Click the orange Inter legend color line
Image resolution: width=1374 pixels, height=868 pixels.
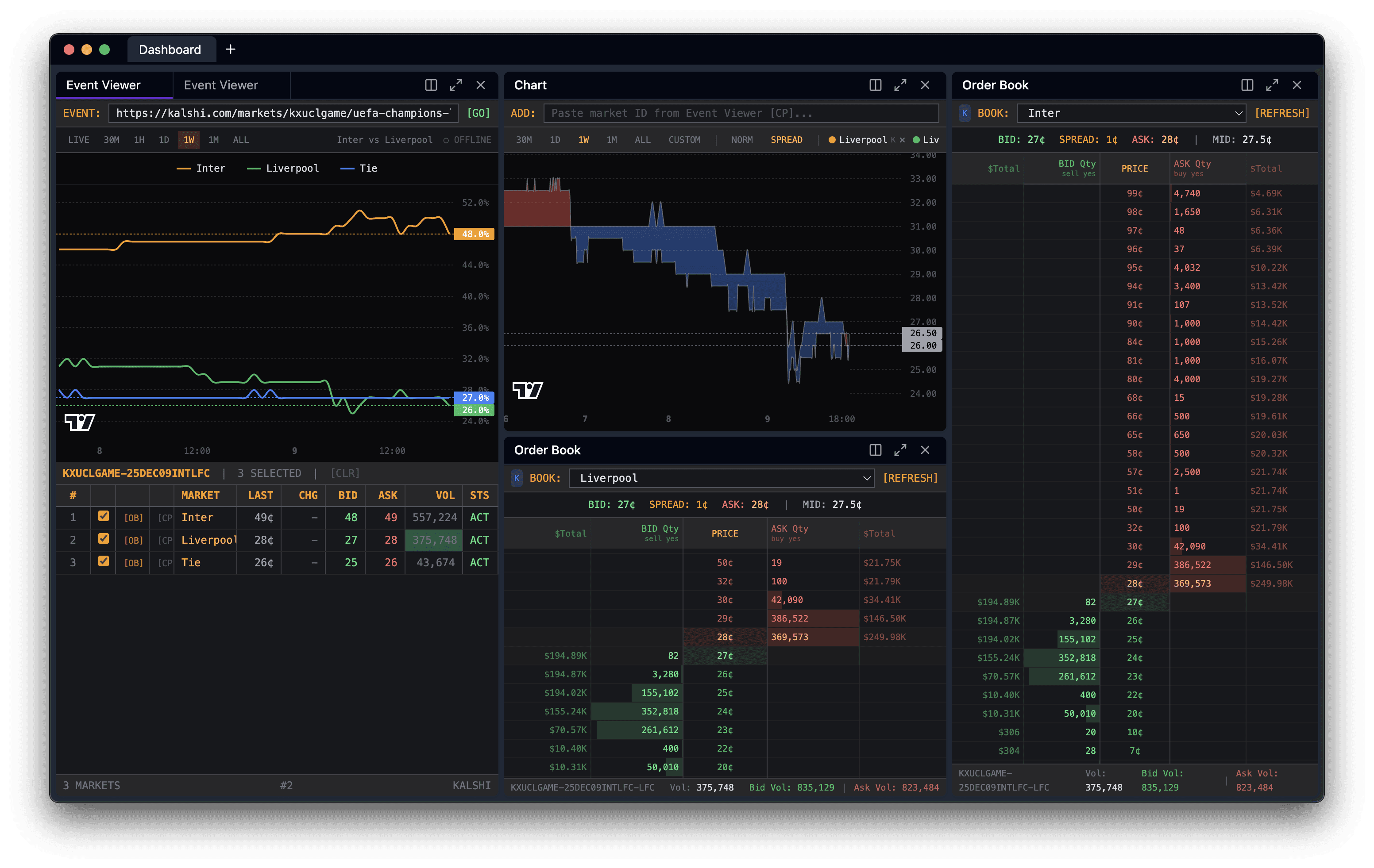tap(183, 169)
